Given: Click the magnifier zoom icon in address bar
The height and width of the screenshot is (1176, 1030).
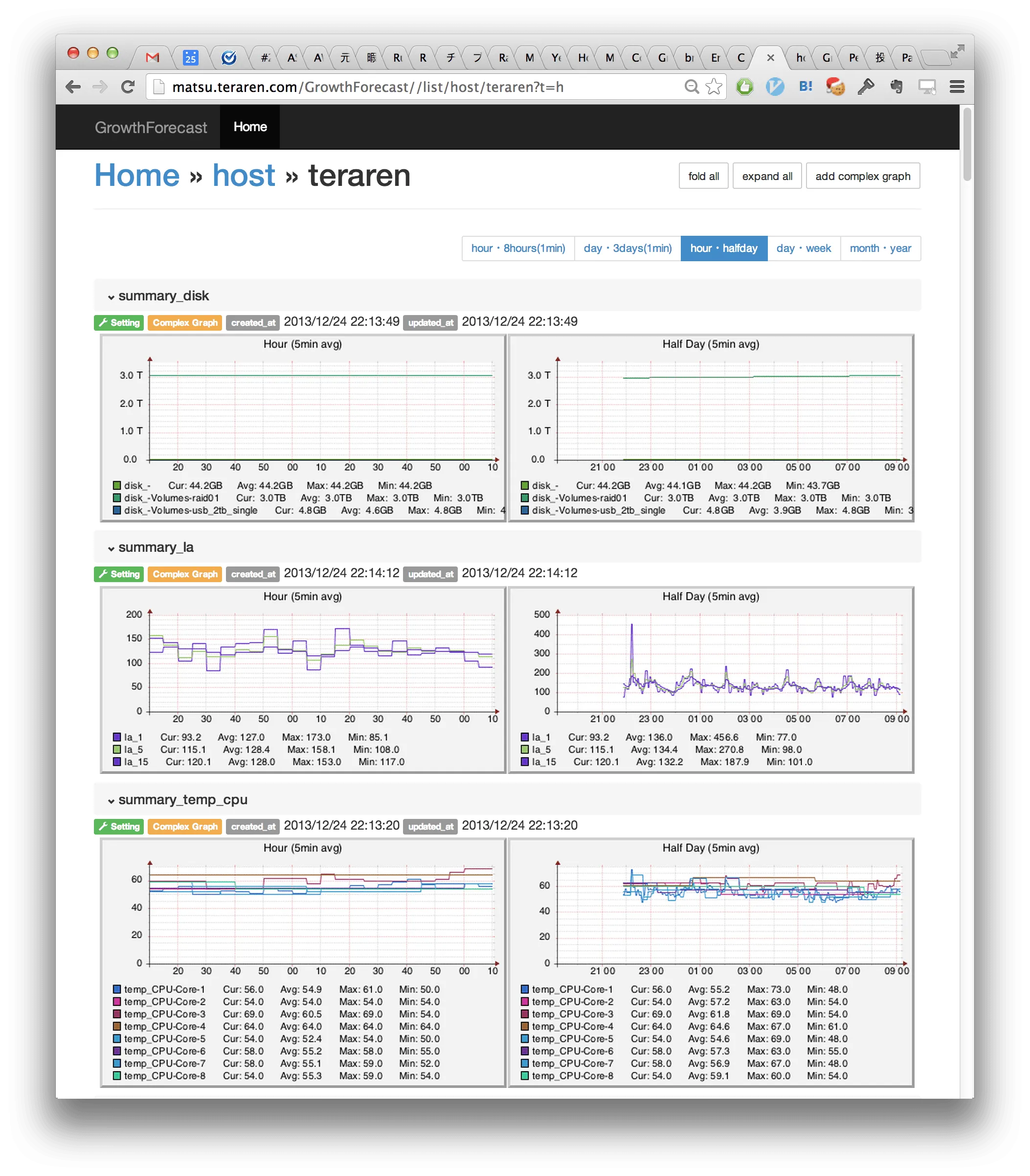Looking at the screenshot, I should tap(692, 87).
